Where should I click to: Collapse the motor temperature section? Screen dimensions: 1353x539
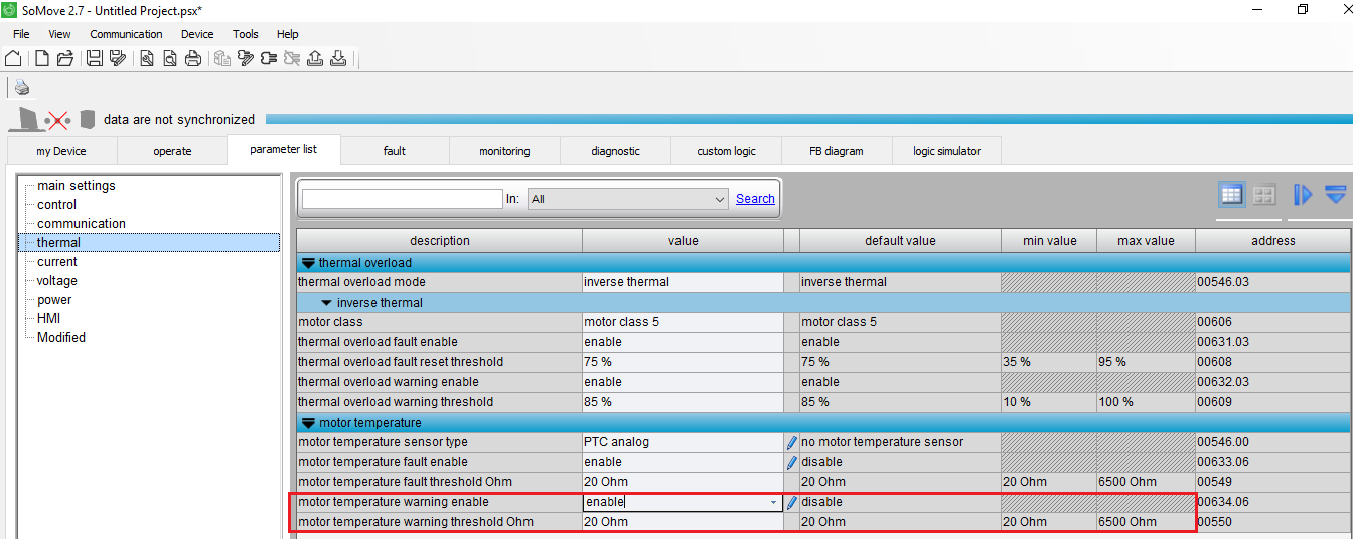click(x=308, y=423)
